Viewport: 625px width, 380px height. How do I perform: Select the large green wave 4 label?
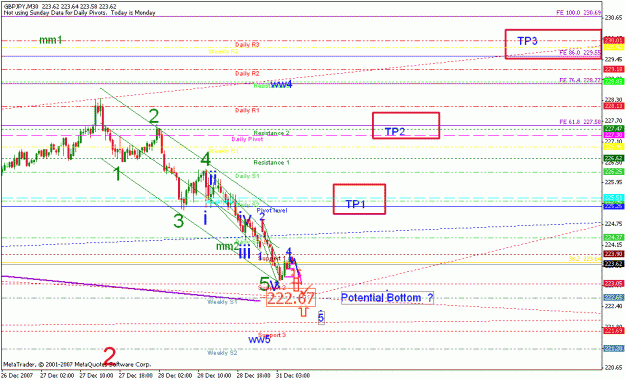tap(205, 159)
